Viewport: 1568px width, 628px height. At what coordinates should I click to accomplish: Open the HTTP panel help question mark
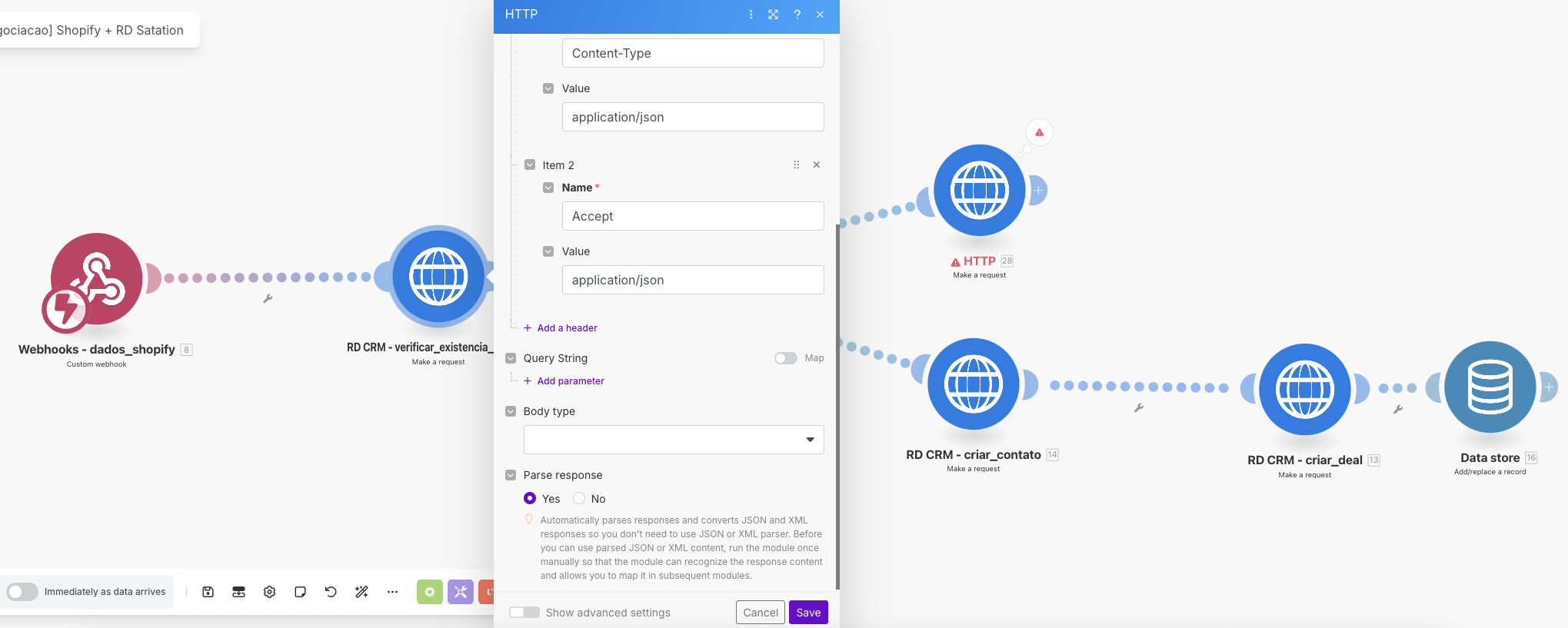coord(797,15)
